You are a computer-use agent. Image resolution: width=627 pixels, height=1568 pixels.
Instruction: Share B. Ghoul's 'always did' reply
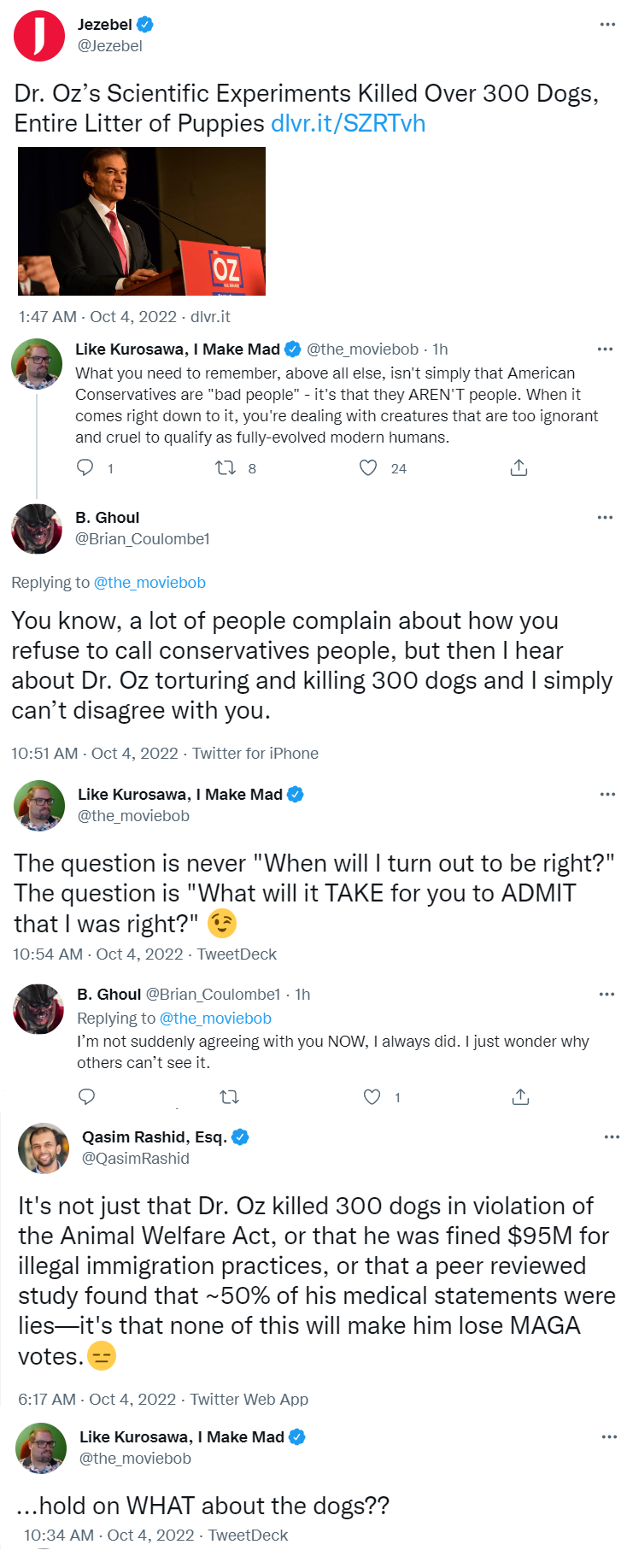[520, 1097]
